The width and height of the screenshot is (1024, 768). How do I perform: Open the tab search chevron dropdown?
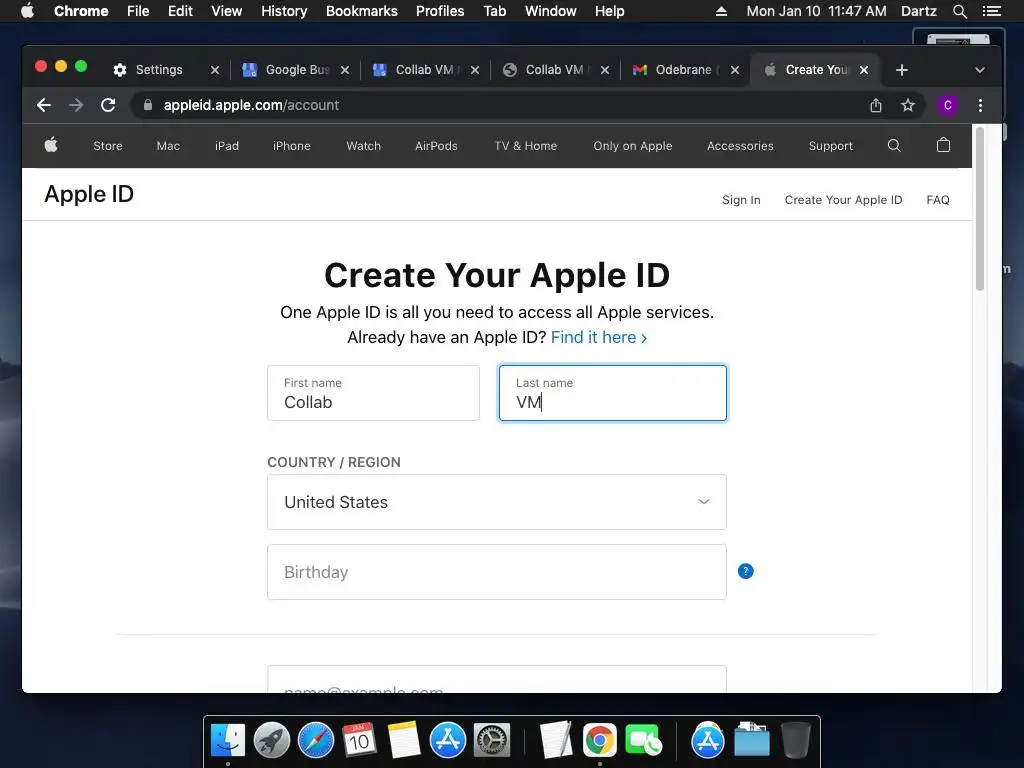pos(980,70)
